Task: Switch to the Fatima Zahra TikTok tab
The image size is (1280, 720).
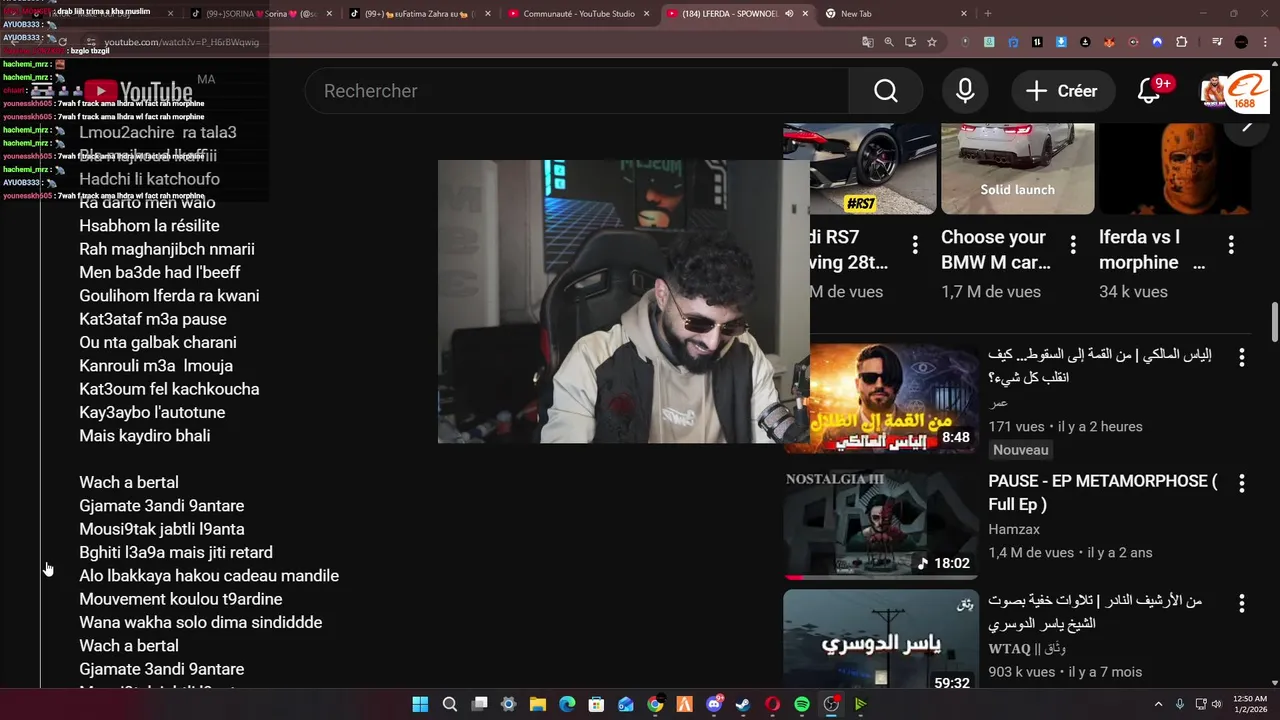Action: tap(418, 14)
